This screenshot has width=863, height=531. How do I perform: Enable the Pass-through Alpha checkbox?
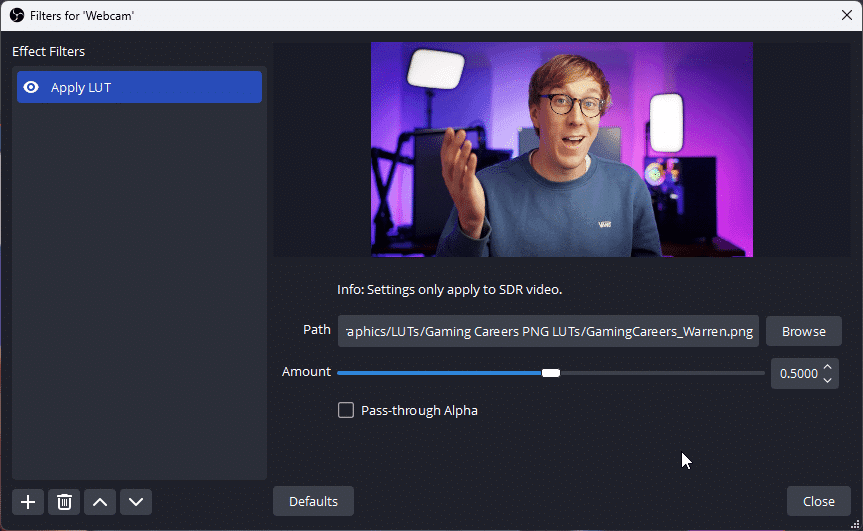pos(346,410)
